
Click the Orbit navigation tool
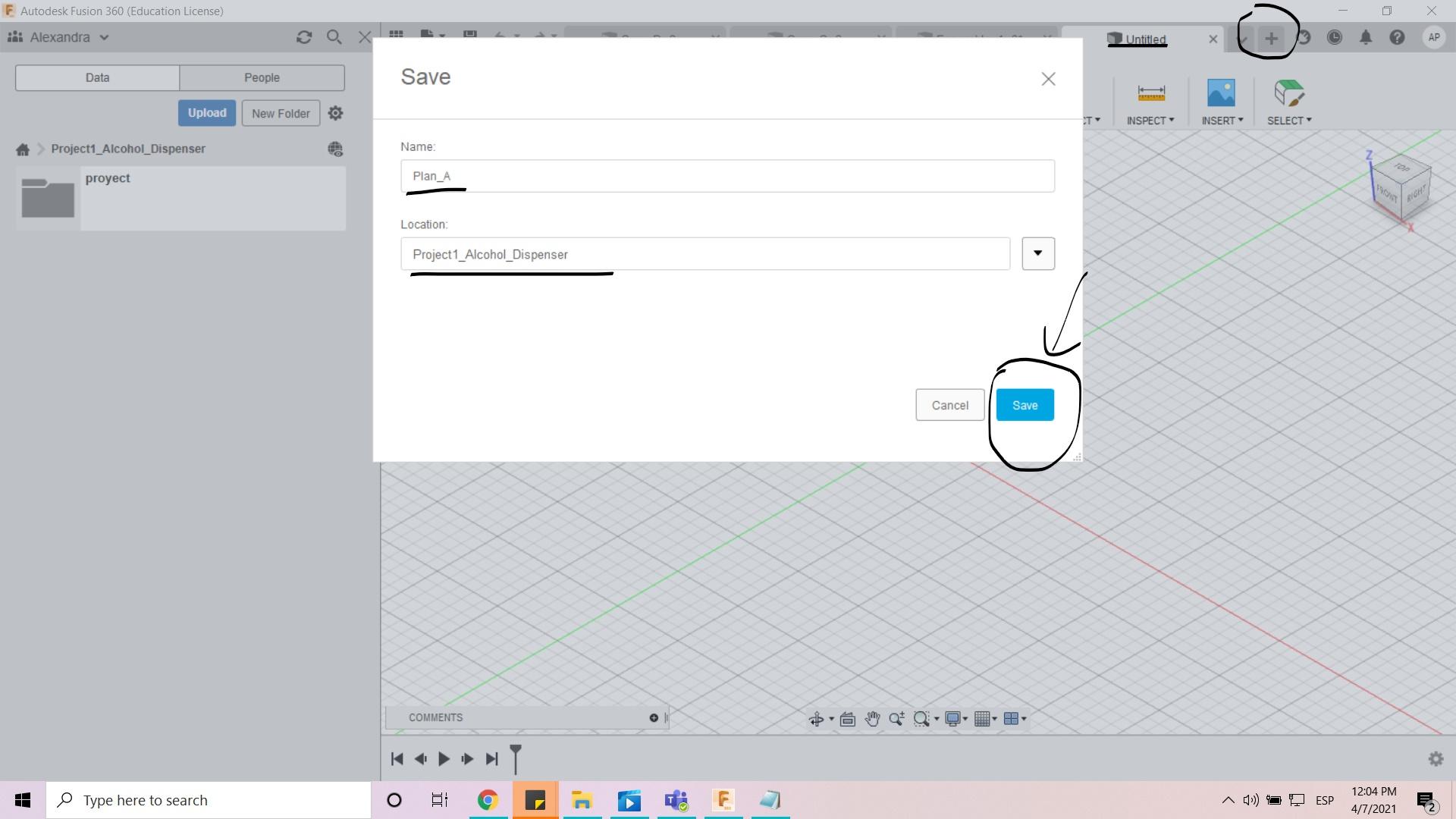pos(816,719)
